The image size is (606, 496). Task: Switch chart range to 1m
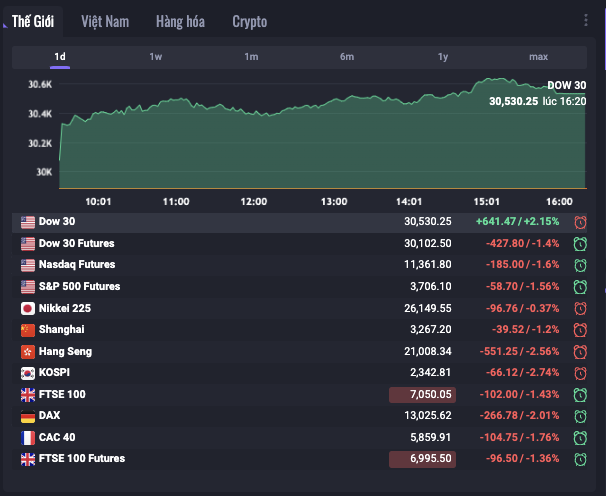tap(251, 57)
